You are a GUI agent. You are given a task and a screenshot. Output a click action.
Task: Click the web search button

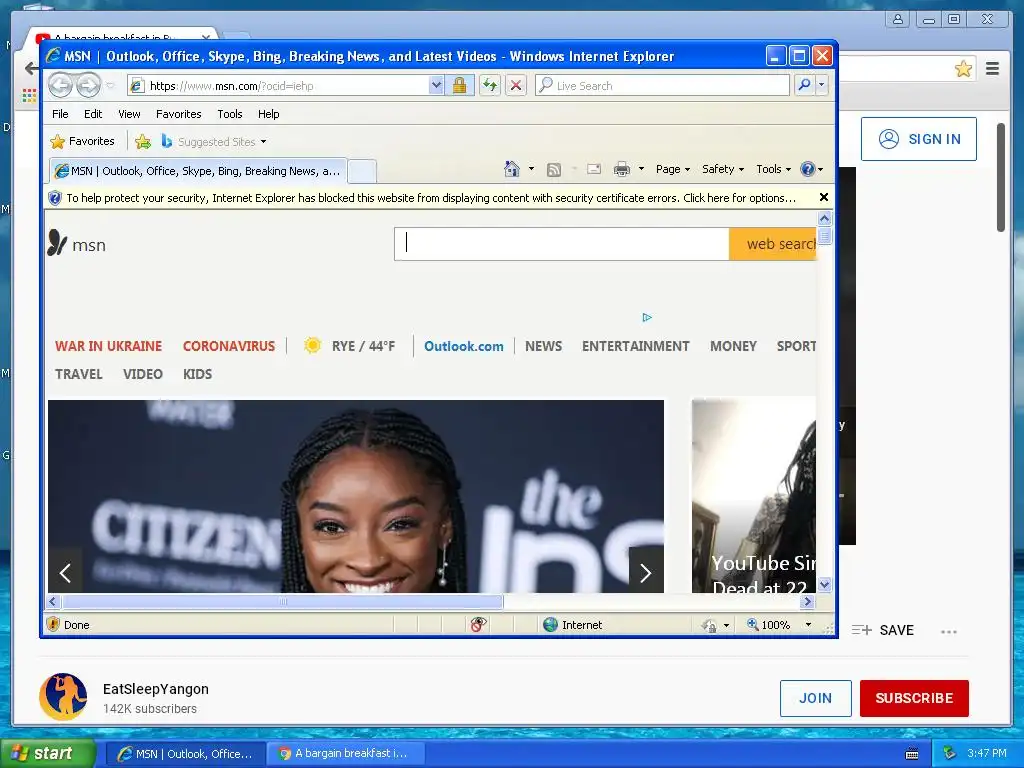pos(774,244)
